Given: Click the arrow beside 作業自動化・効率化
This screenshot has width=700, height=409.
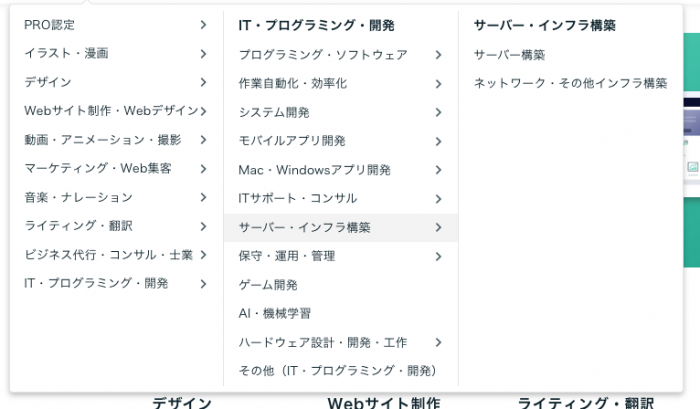Looking at the screenshot, I should tap(438, 84).
